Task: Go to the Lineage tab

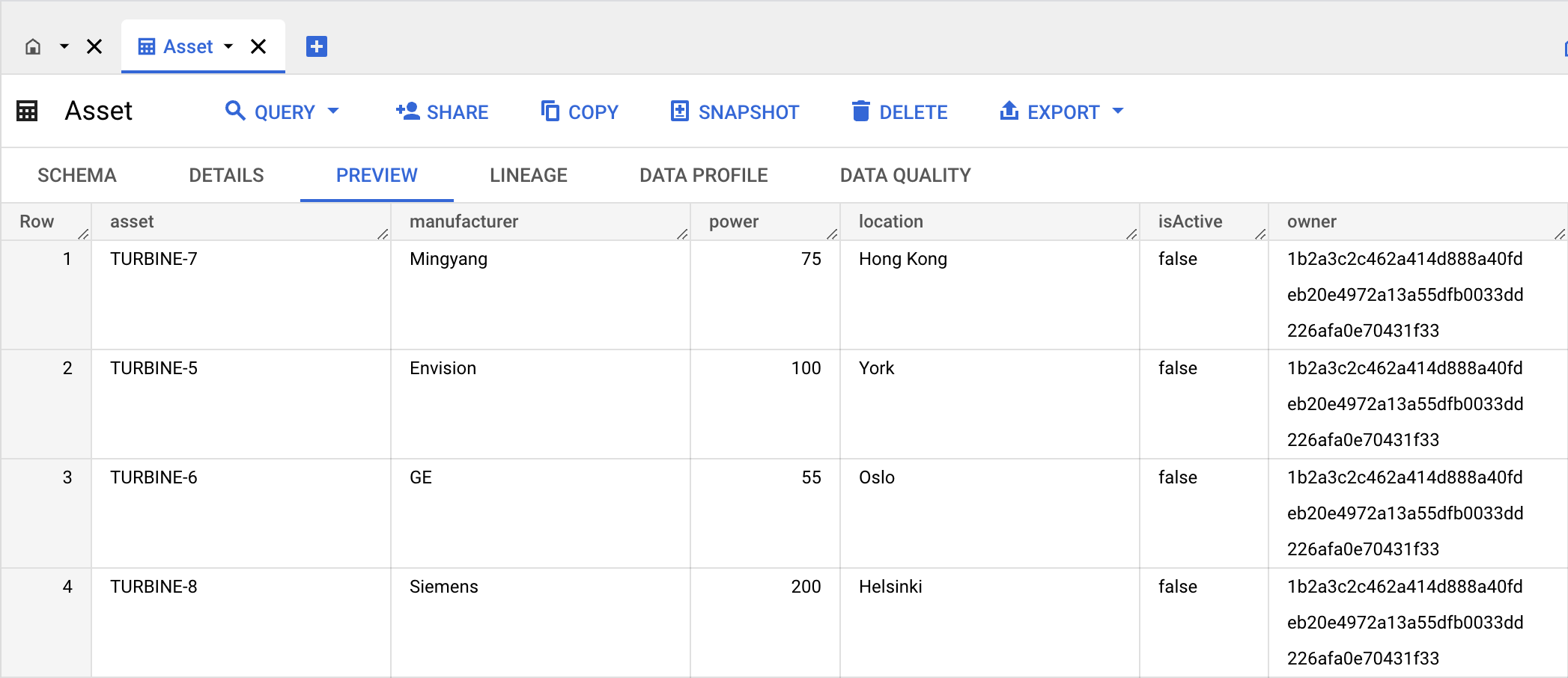Action: [528, 175]
